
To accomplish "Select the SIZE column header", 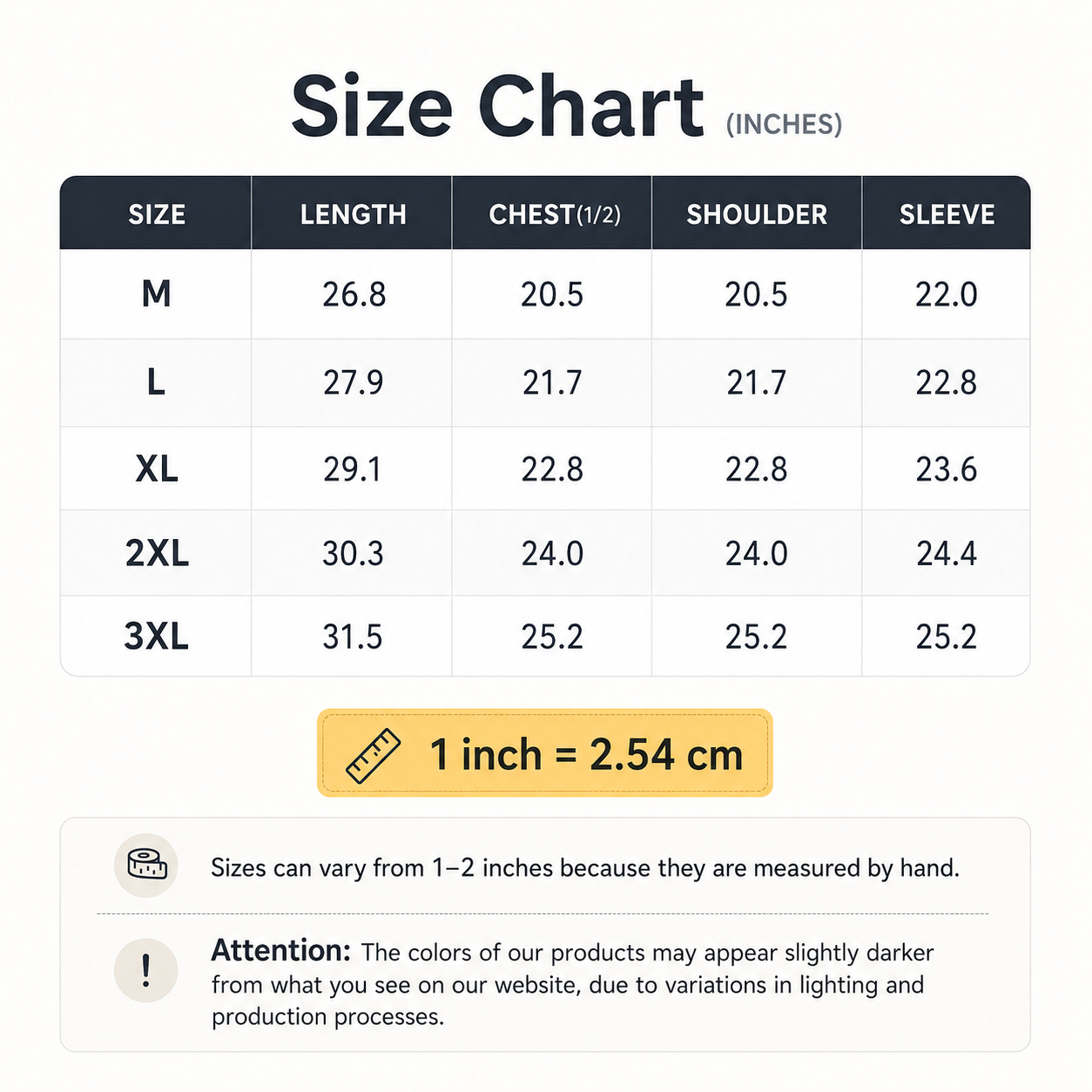I will click(x=157, y=214).
